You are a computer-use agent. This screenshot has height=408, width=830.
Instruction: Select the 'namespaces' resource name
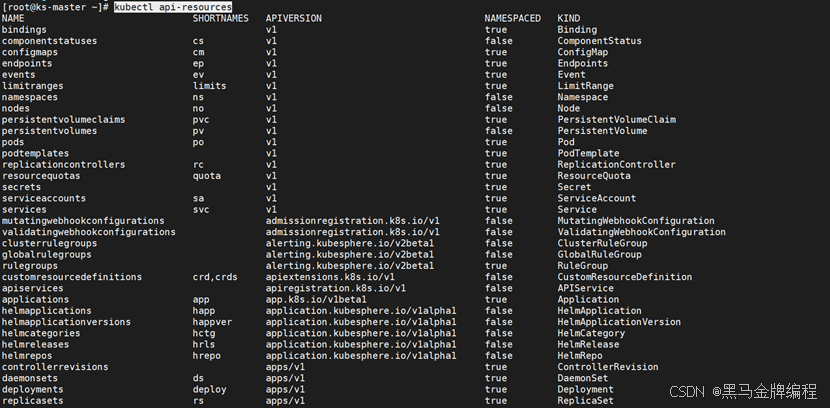30,97
